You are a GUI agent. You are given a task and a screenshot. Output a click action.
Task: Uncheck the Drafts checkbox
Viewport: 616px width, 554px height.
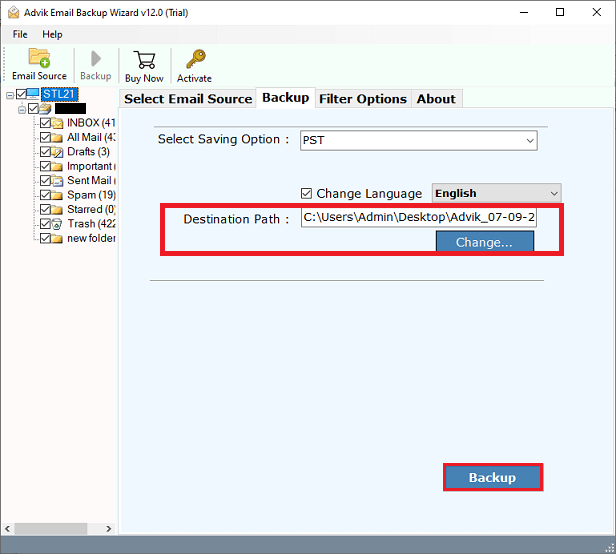pyautogui.click(x=45, y=152)
